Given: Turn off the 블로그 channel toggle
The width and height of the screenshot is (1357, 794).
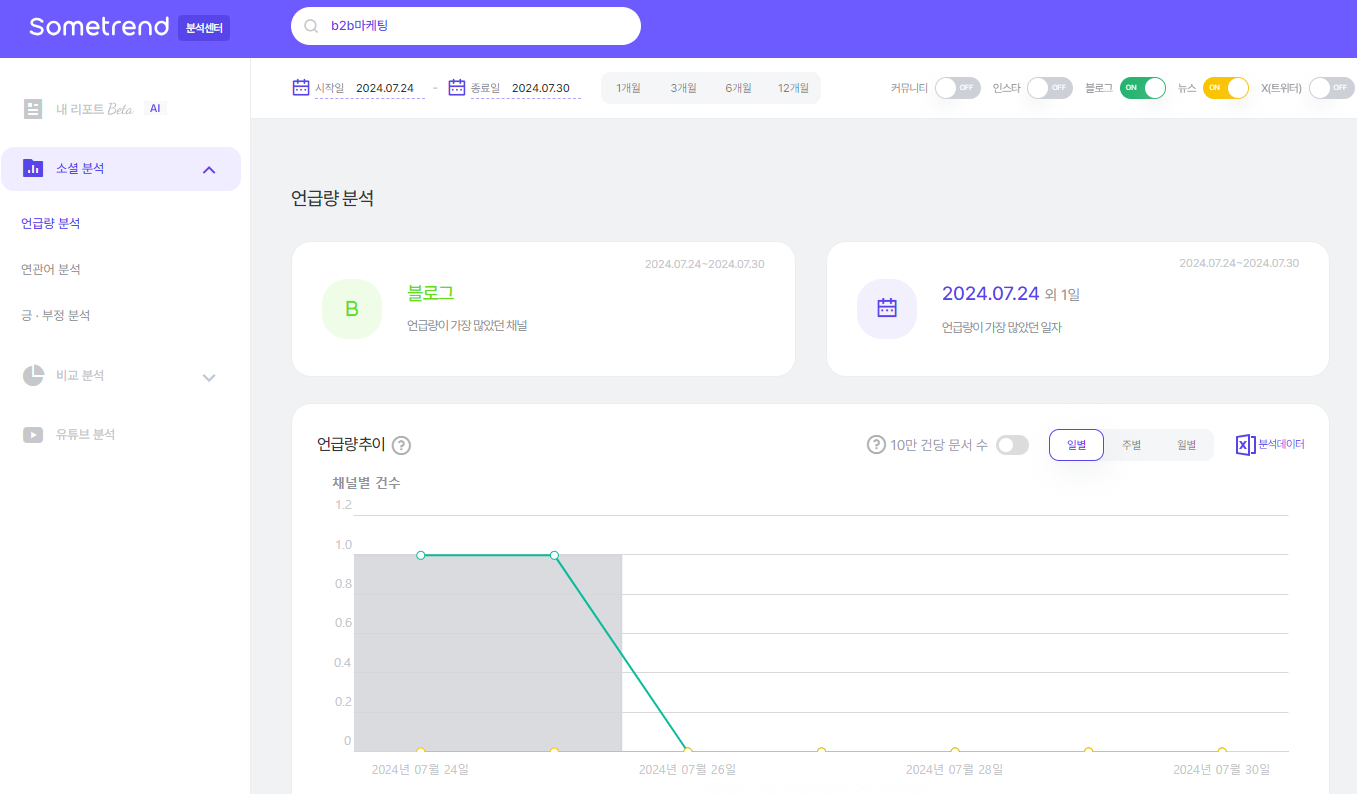Looking at the screenshot, I should point(1142,88).
